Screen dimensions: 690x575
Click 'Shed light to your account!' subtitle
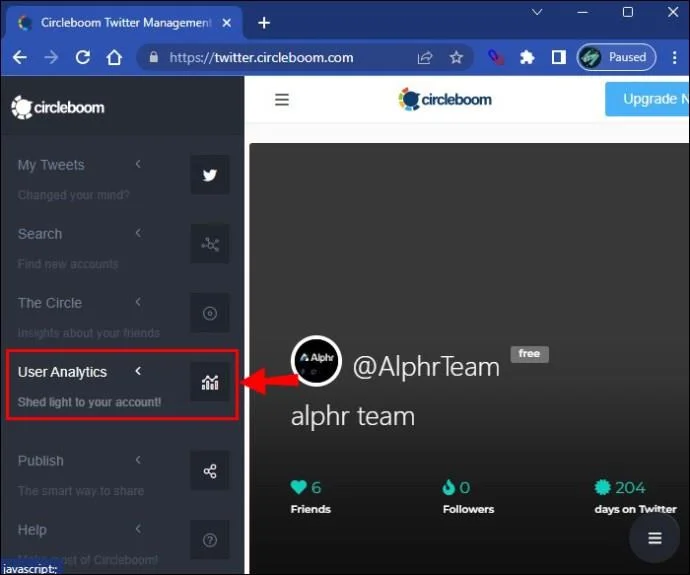coord(89,402)
